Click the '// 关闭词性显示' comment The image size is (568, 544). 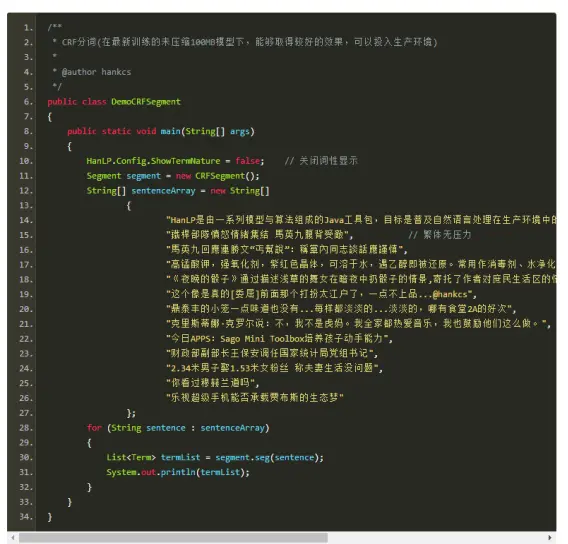pyautogui.click(x=321, y=161)
